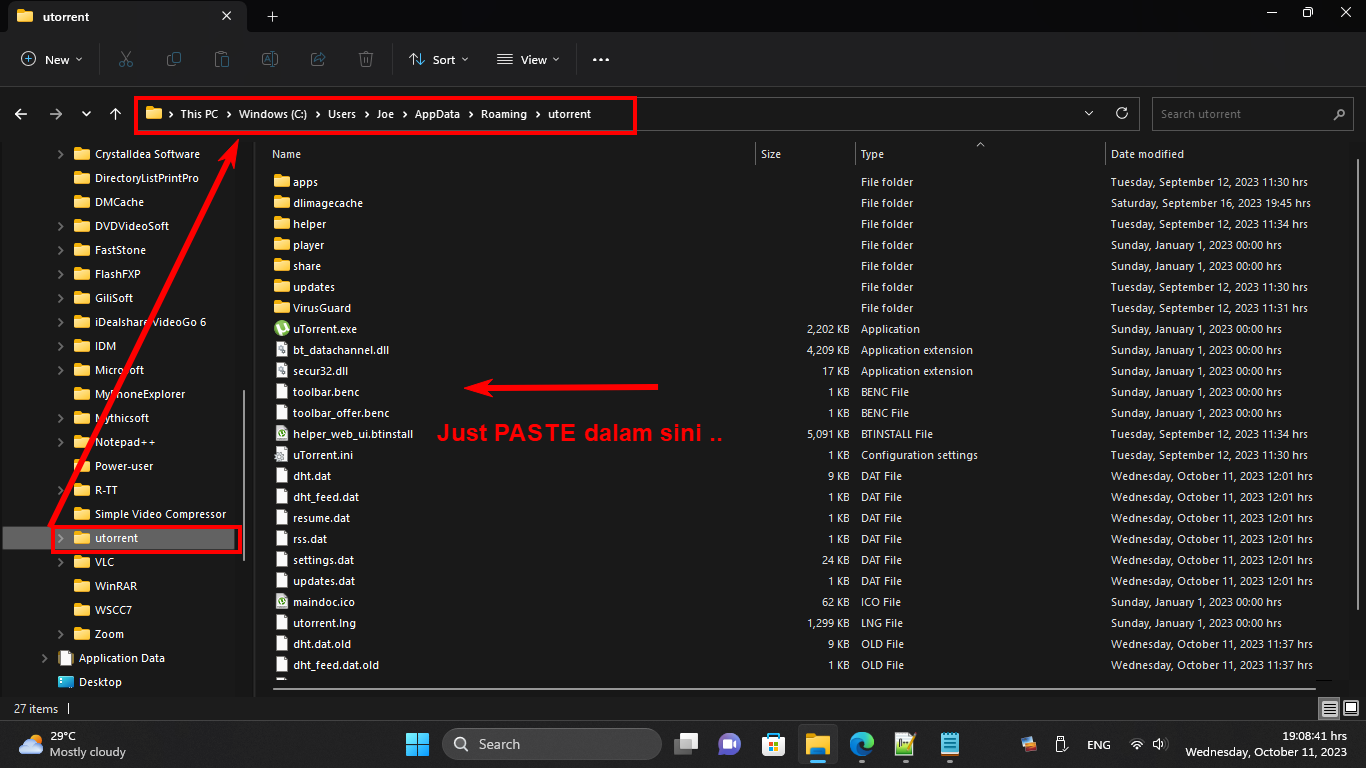Click the maindoc.ico file icon
This screenshot has height=768, width=1366.
tap(281, 602)
